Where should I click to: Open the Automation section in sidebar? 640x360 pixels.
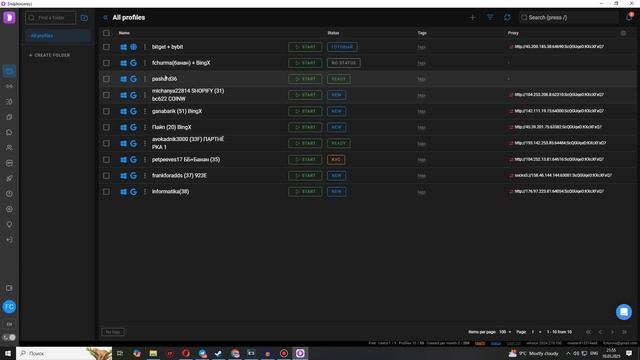(9, 102)
